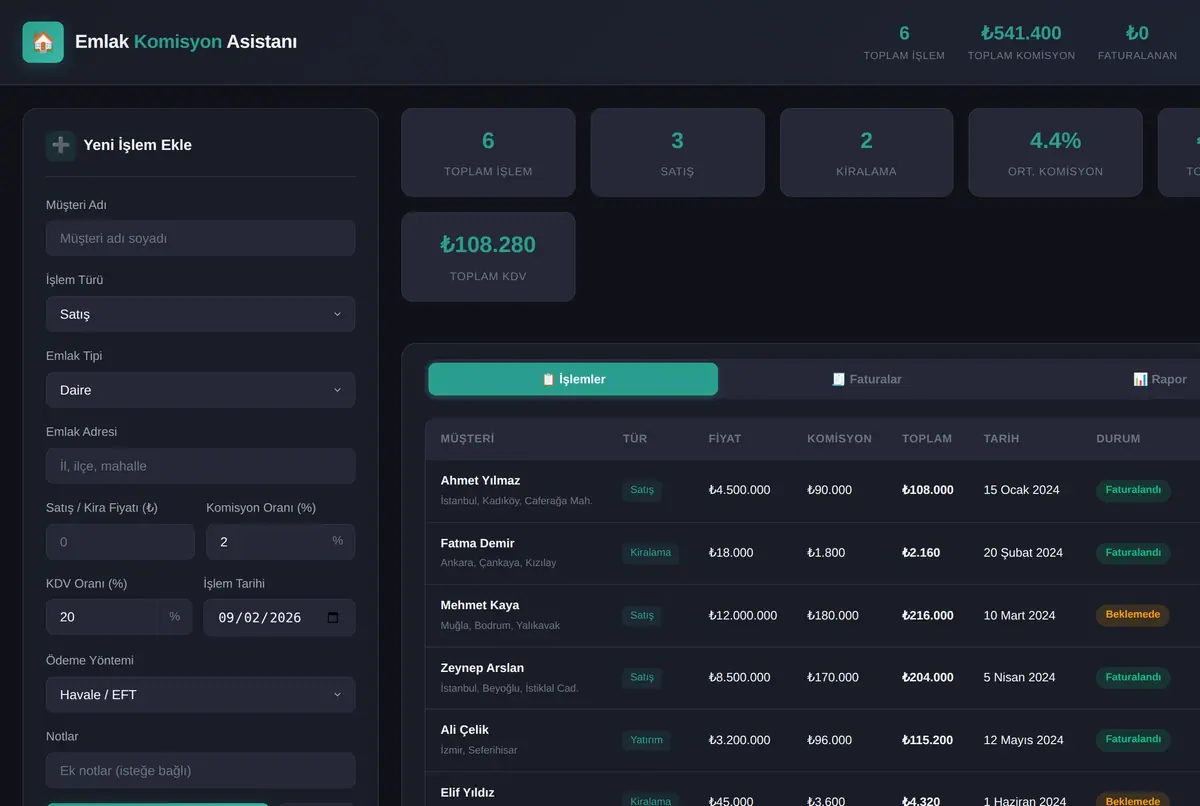Click the Kiralama stat card showing 2
The width and height of the screenshot is (1200, 806).
(866, 152)
